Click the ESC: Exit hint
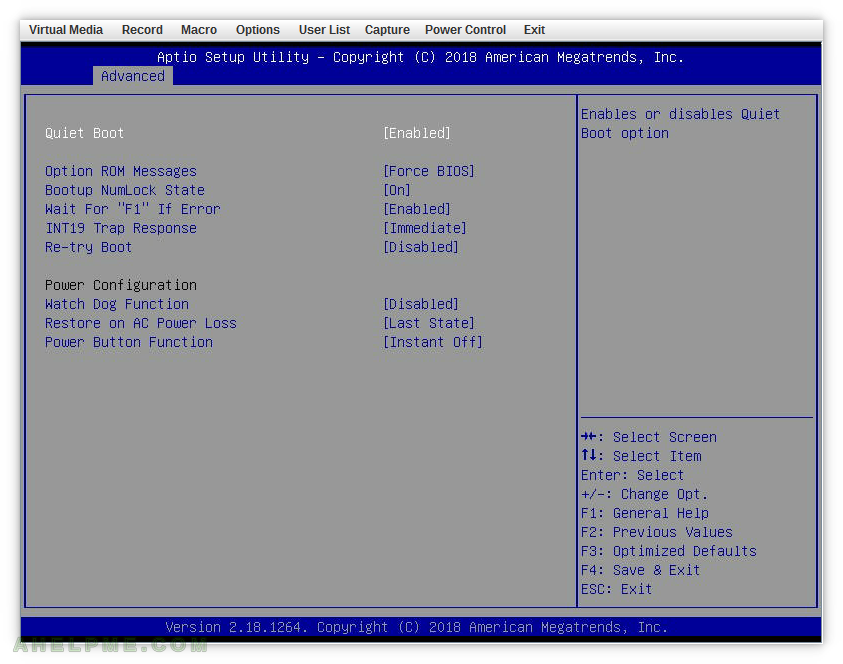Image resolution: width=843 pixels, height=664 pixels. pyautogui.click(x=616, y=589)
